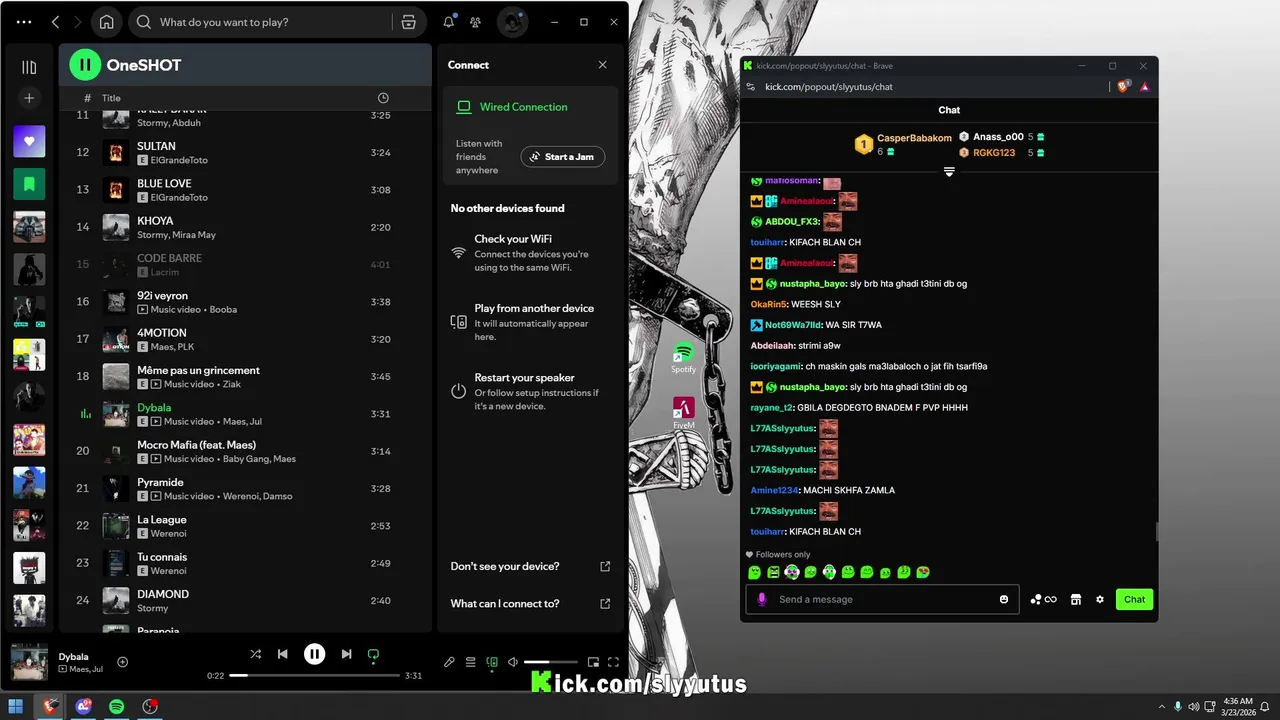Close the Connect panel
1280x720 pixels.
(602, 65)
